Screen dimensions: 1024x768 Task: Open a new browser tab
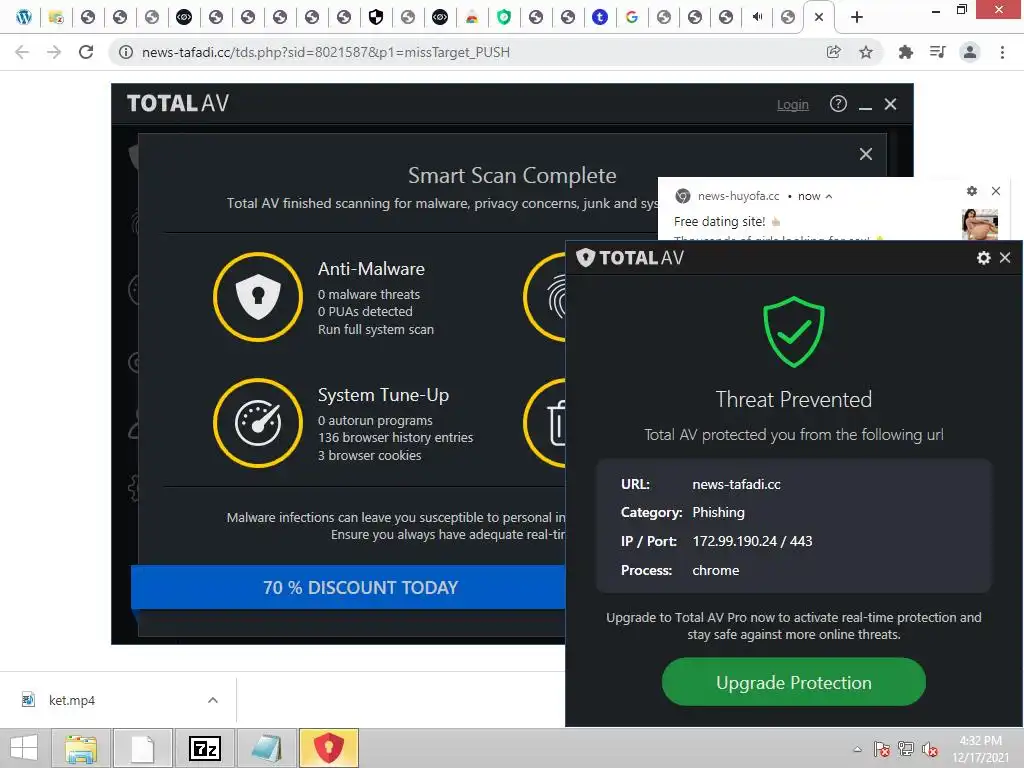[x=857, y=17]
